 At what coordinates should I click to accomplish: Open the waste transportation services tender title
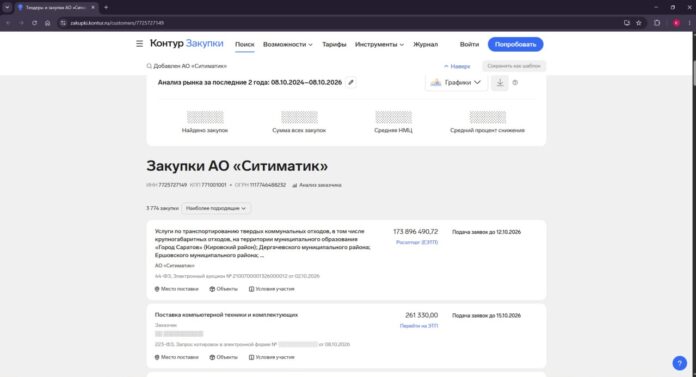tap(262, 243)
